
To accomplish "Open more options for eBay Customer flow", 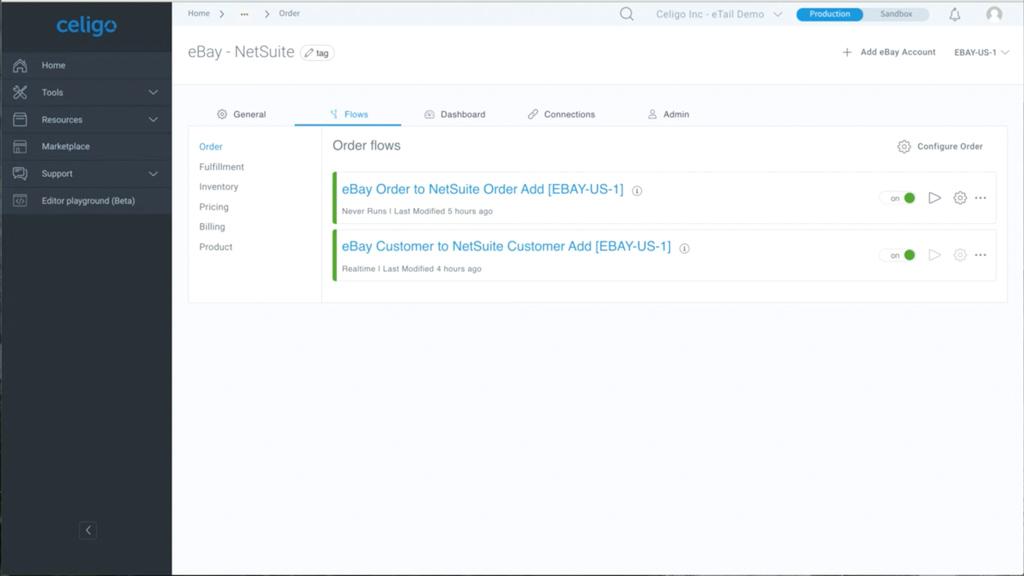I will coord(981,255).
